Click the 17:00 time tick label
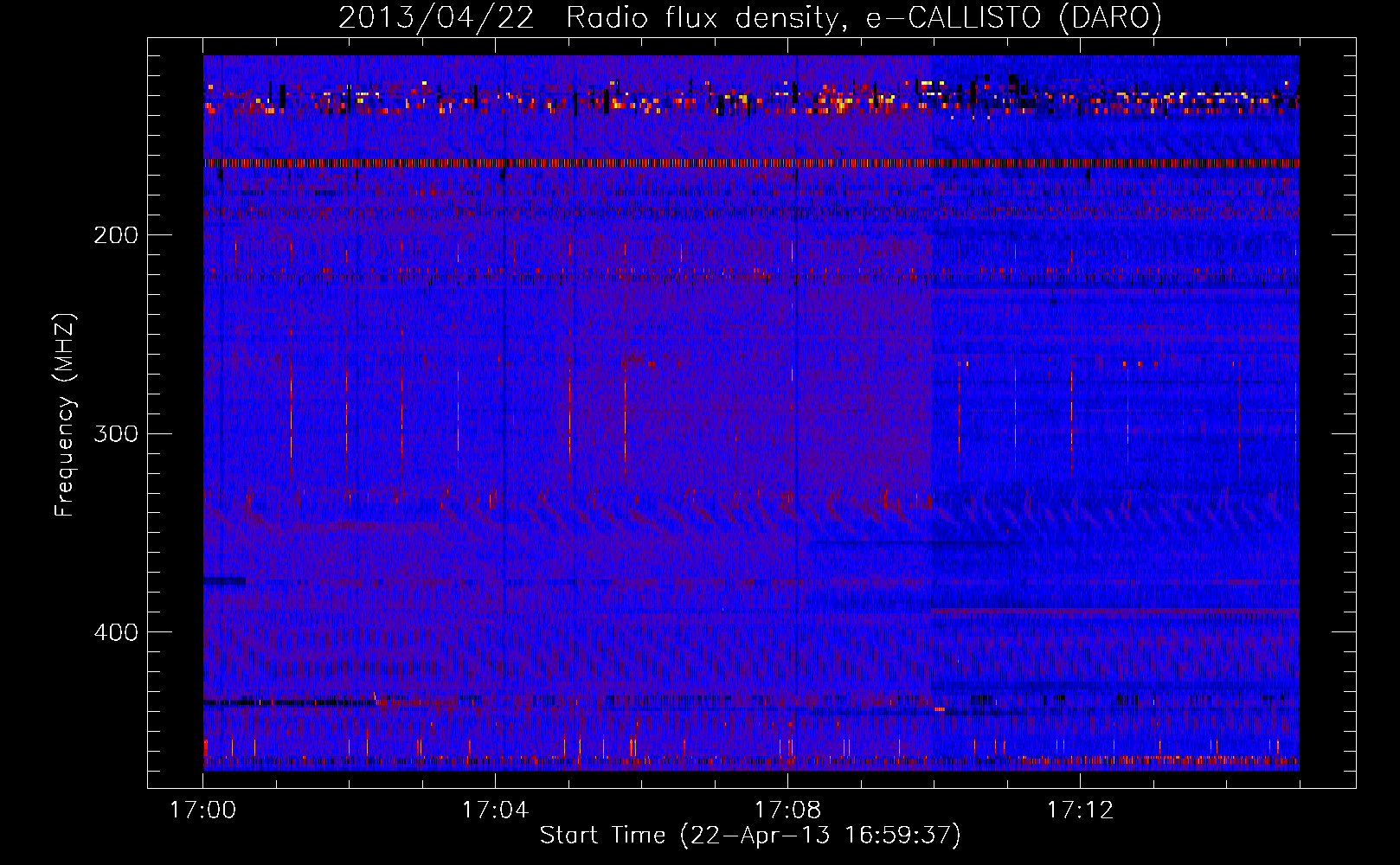This screenshot has width=1400, height=865. (202, 811)
